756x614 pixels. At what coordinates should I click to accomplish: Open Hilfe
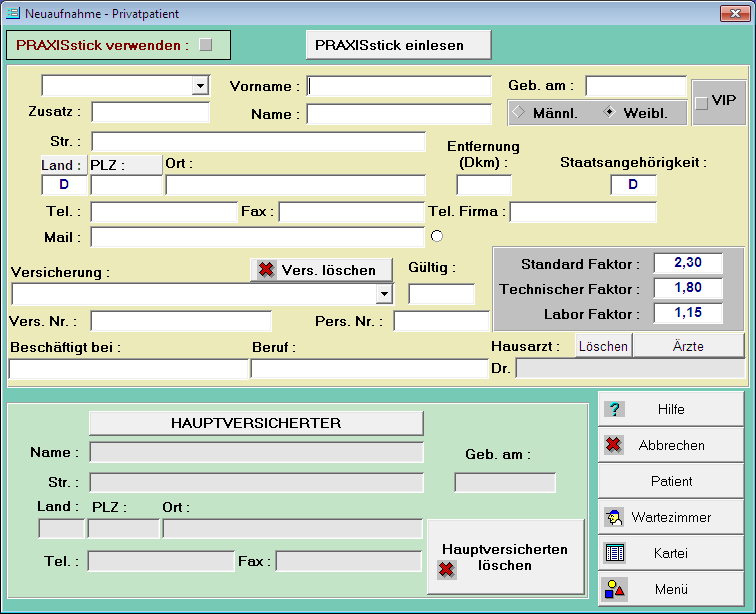[x=671, y=409]
